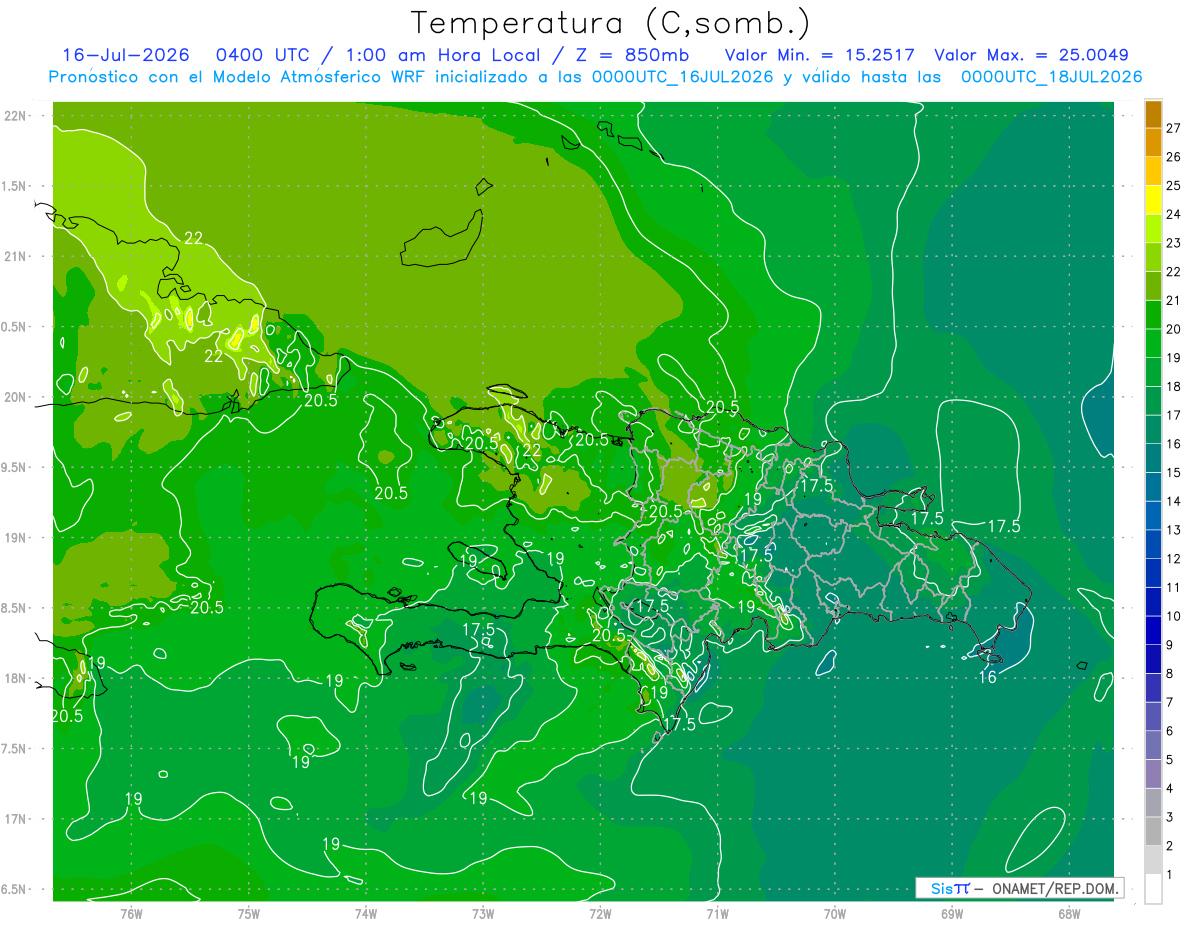Click the "73W" longitude axis label
The image size is (1200, 927).
[x=483, y=914]
